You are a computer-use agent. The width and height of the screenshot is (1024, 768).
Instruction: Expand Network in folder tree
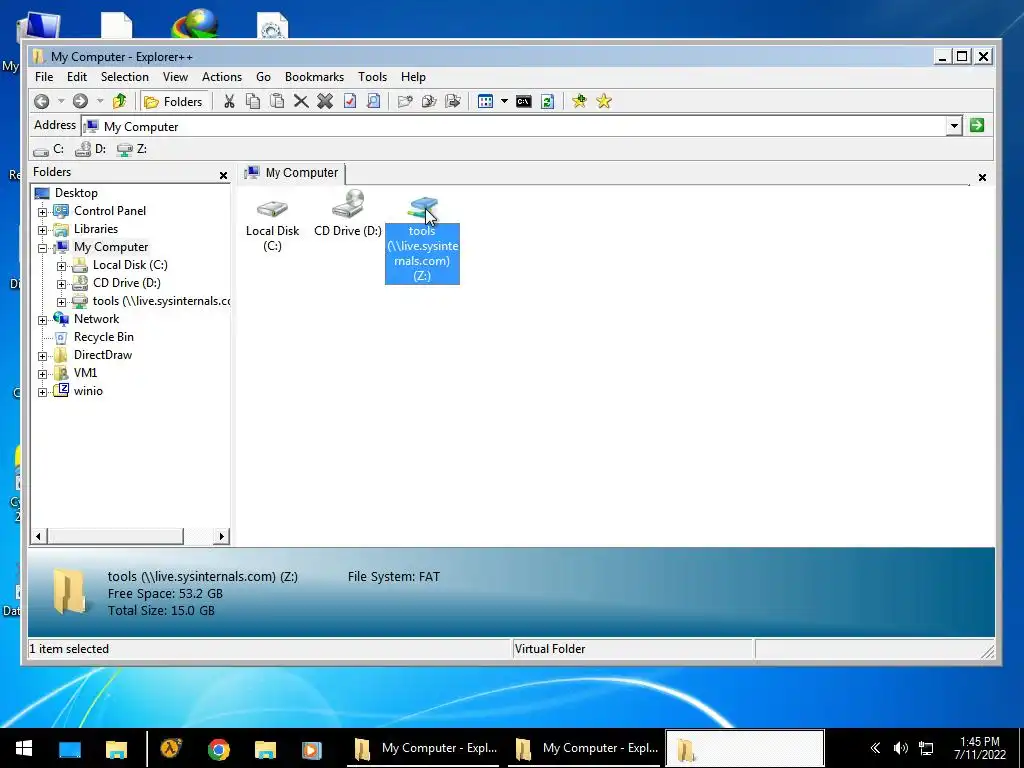coord(42,320)
